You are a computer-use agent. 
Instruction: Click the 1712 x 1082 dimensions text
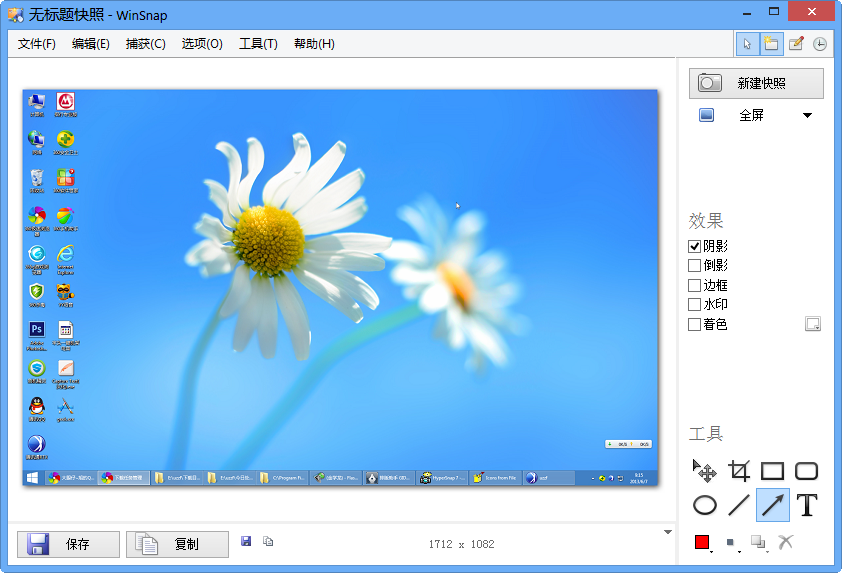click(461, 544)
